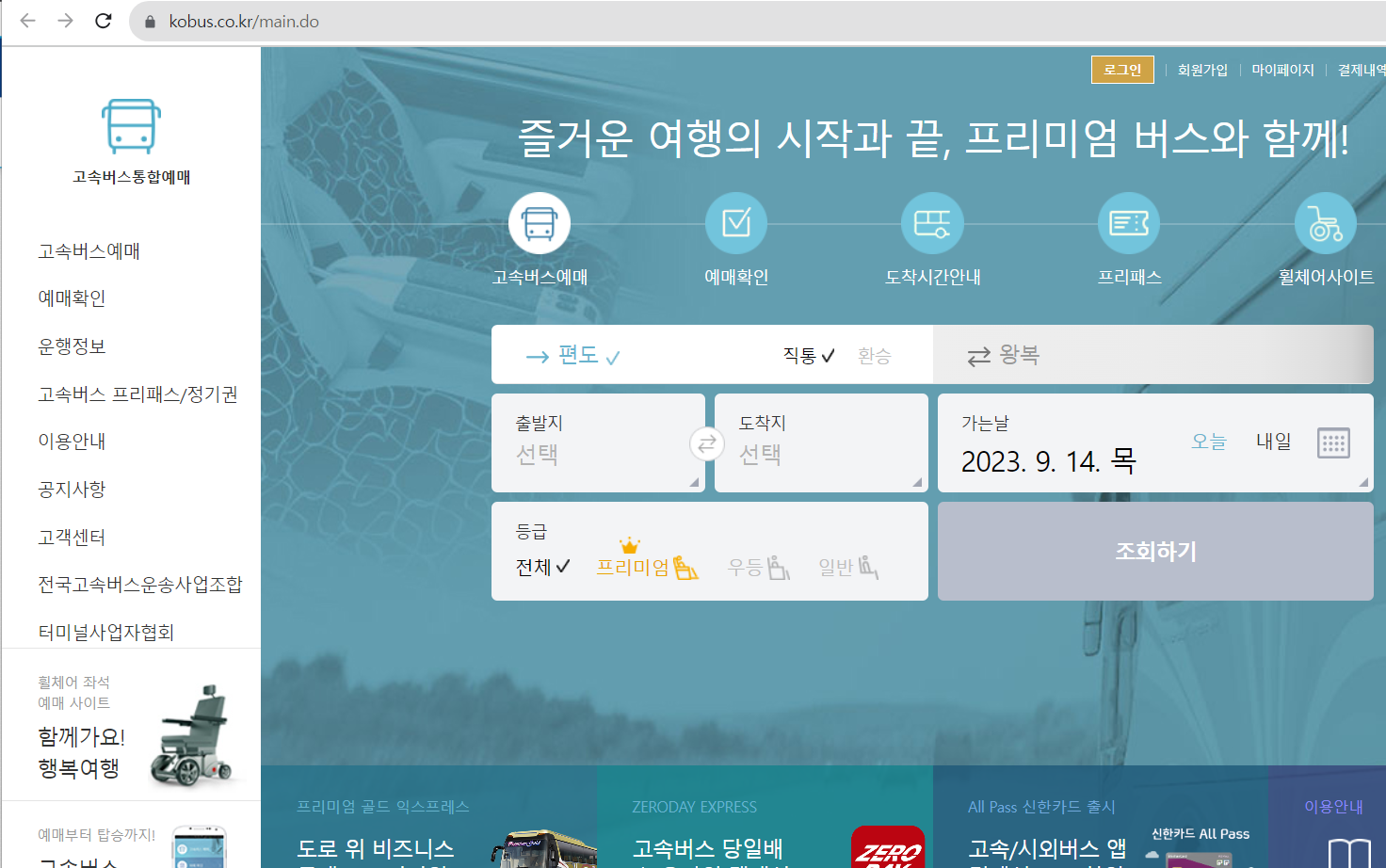Click the KOBUS bus logo above 고속버스통합예매
Screen dimensions: 1386x868
132,124
